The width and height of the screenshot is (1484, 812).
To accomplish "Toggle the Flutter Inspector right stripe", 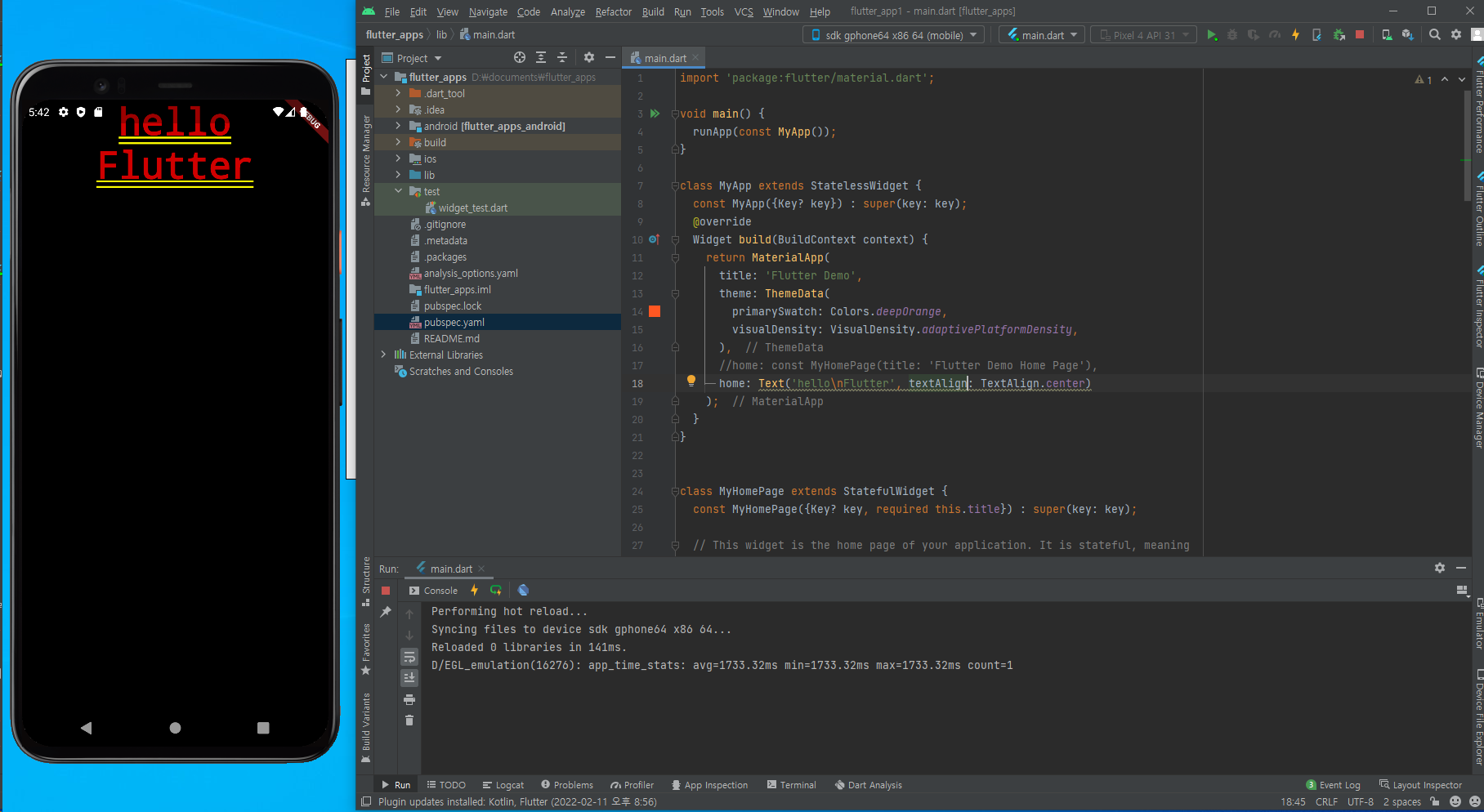I will (x=1478, y=307).
